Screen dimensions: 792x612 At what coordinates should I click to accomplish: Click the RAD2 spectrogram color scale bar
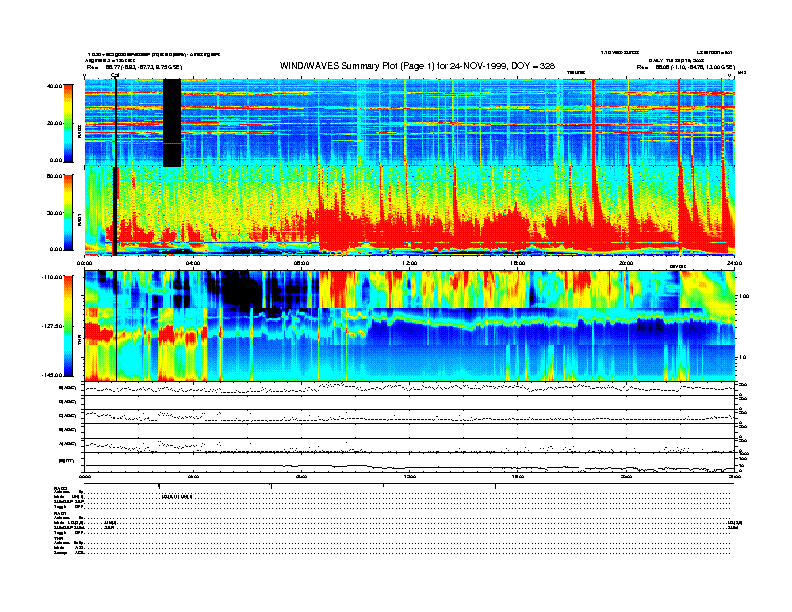point(68,123)
